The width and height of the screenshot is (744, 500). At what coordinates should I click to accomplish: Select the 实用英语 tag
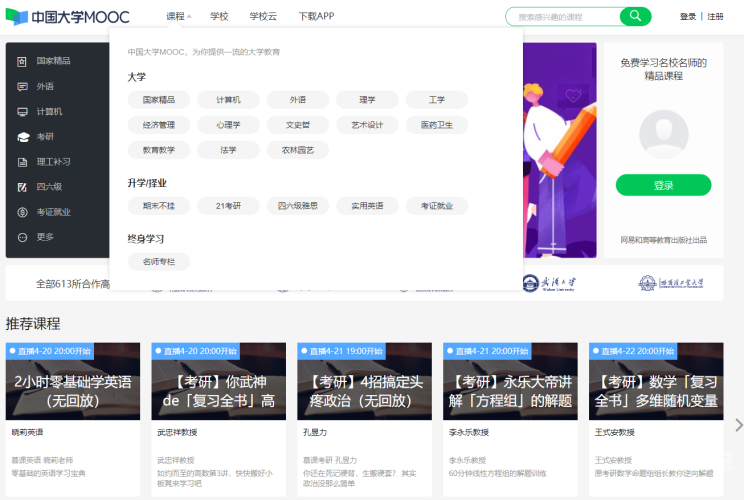click(x=367, y=206)
